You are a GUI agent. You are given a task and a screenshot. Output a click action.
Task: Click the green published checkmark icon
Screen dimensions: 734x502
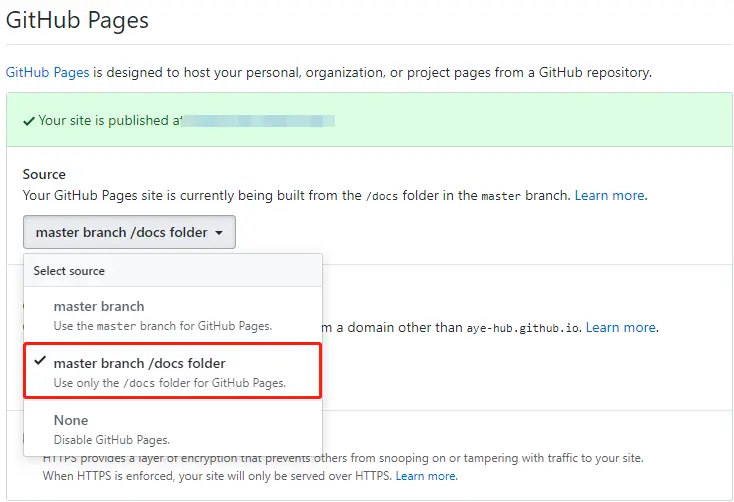click(x=29, y=120)
